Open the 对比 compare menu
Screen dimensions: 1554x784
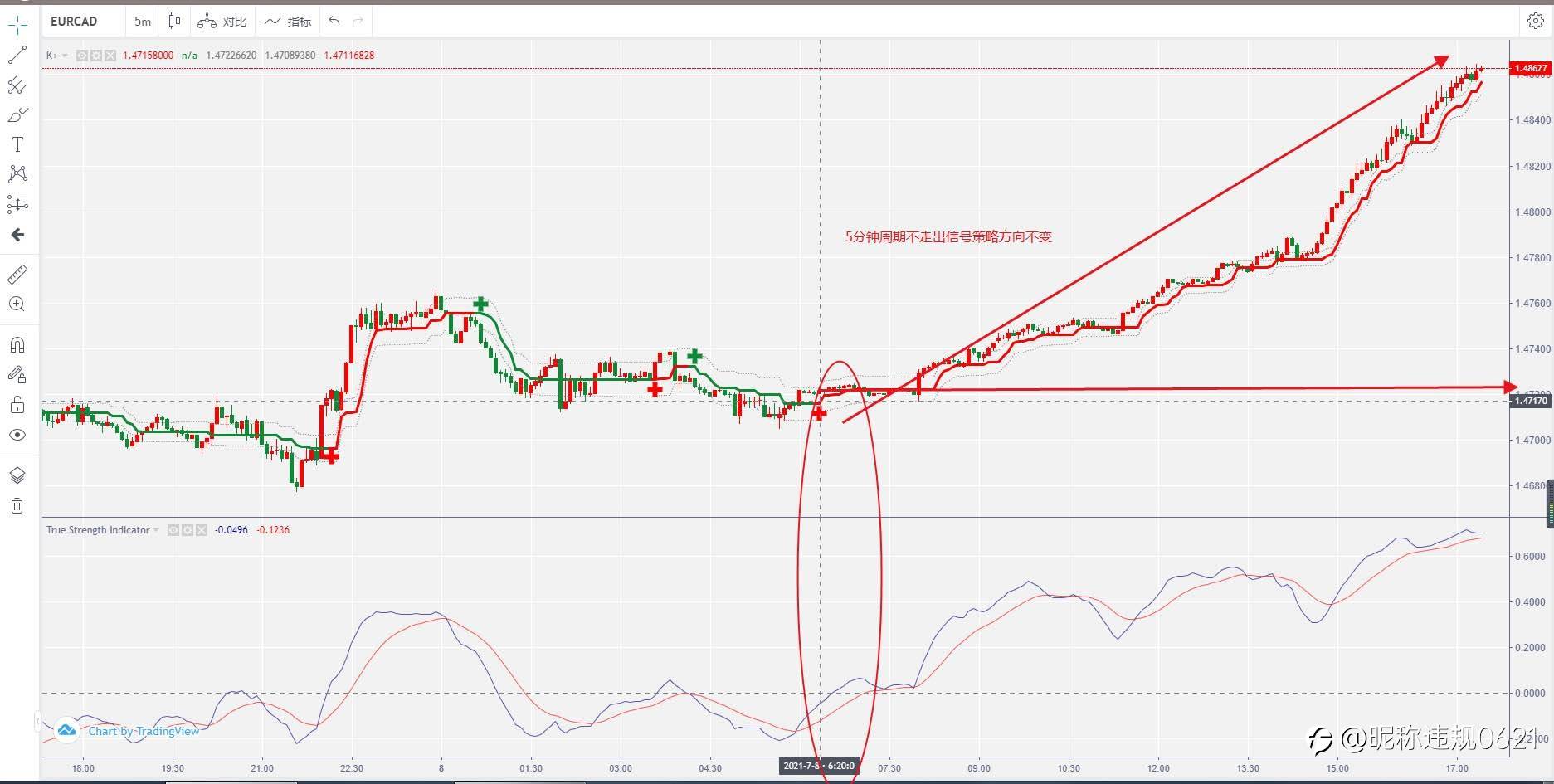point(222,22)
